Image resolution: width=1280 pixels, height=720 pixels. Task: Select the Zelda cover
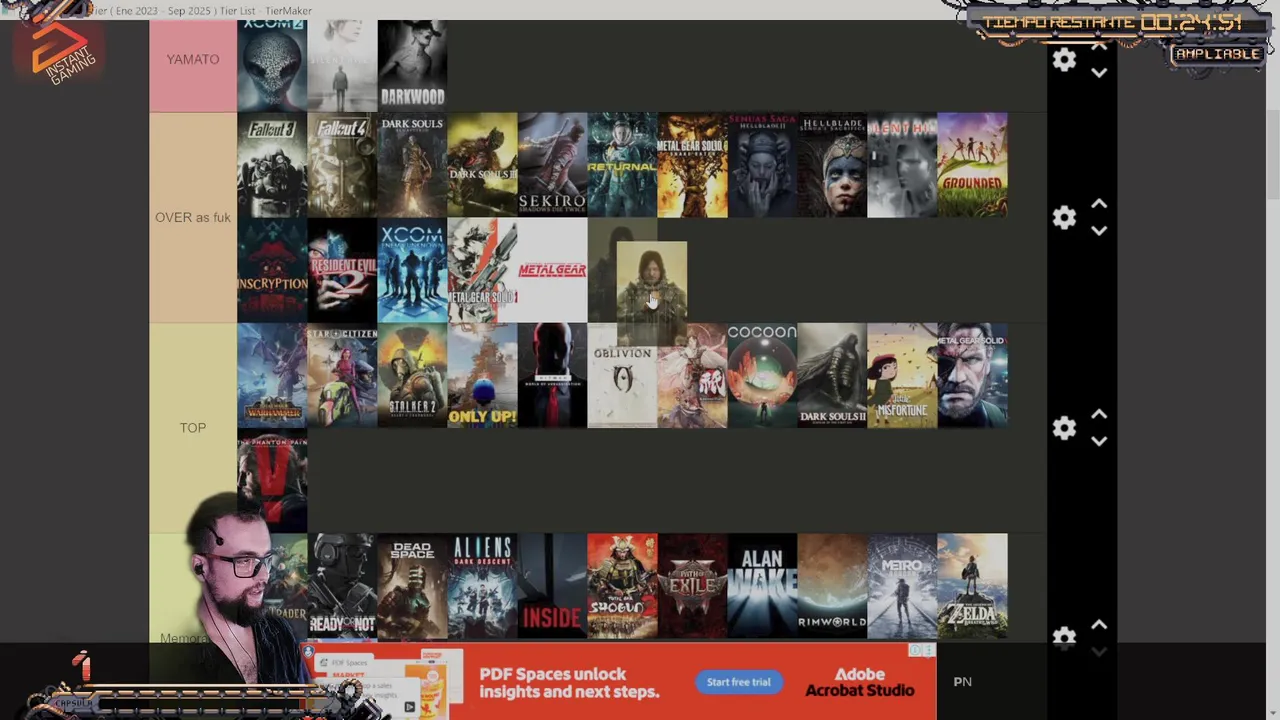(972, 586)
